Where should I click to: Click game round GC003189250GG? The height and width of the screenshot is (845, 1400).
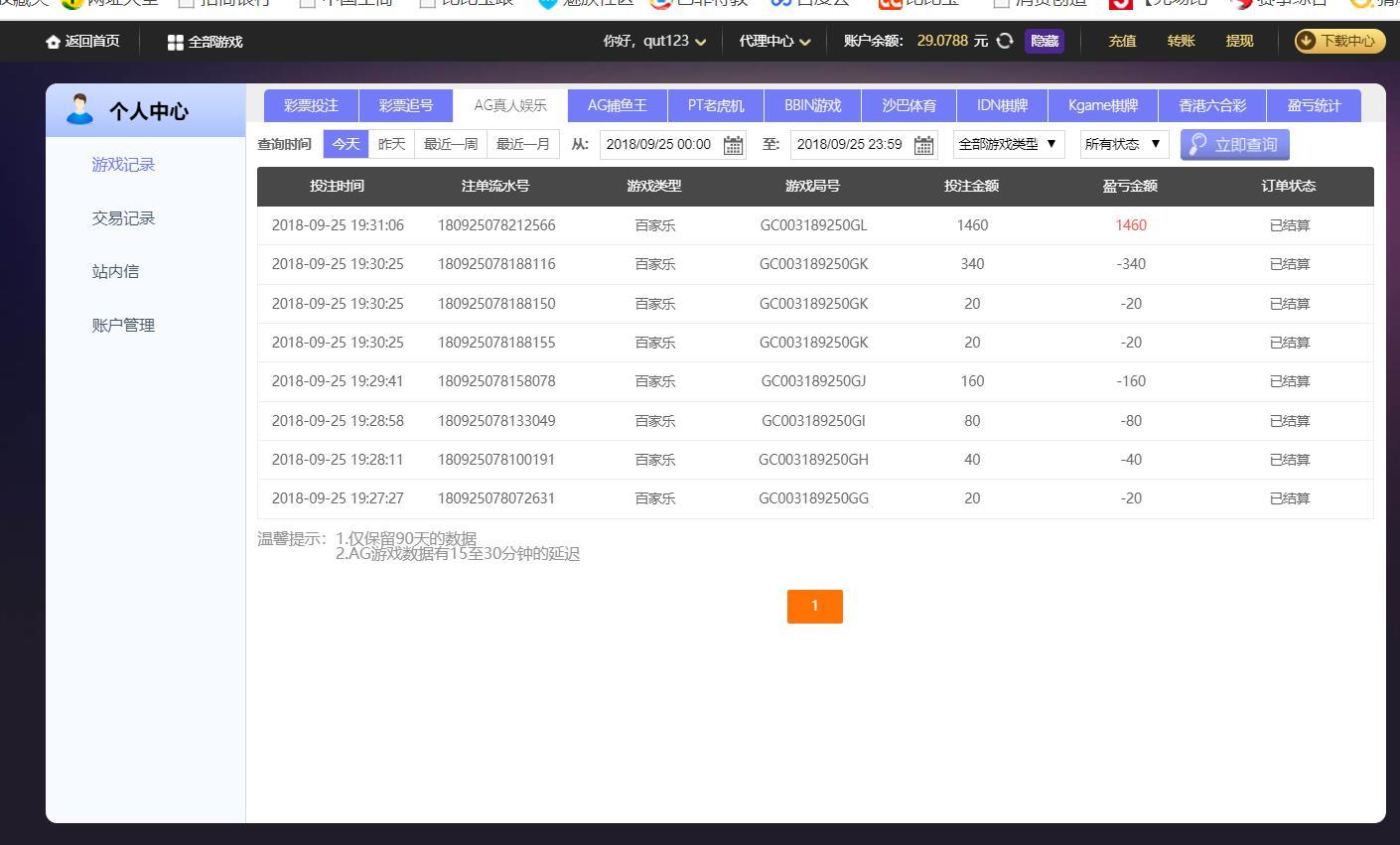tap(813, 498)
